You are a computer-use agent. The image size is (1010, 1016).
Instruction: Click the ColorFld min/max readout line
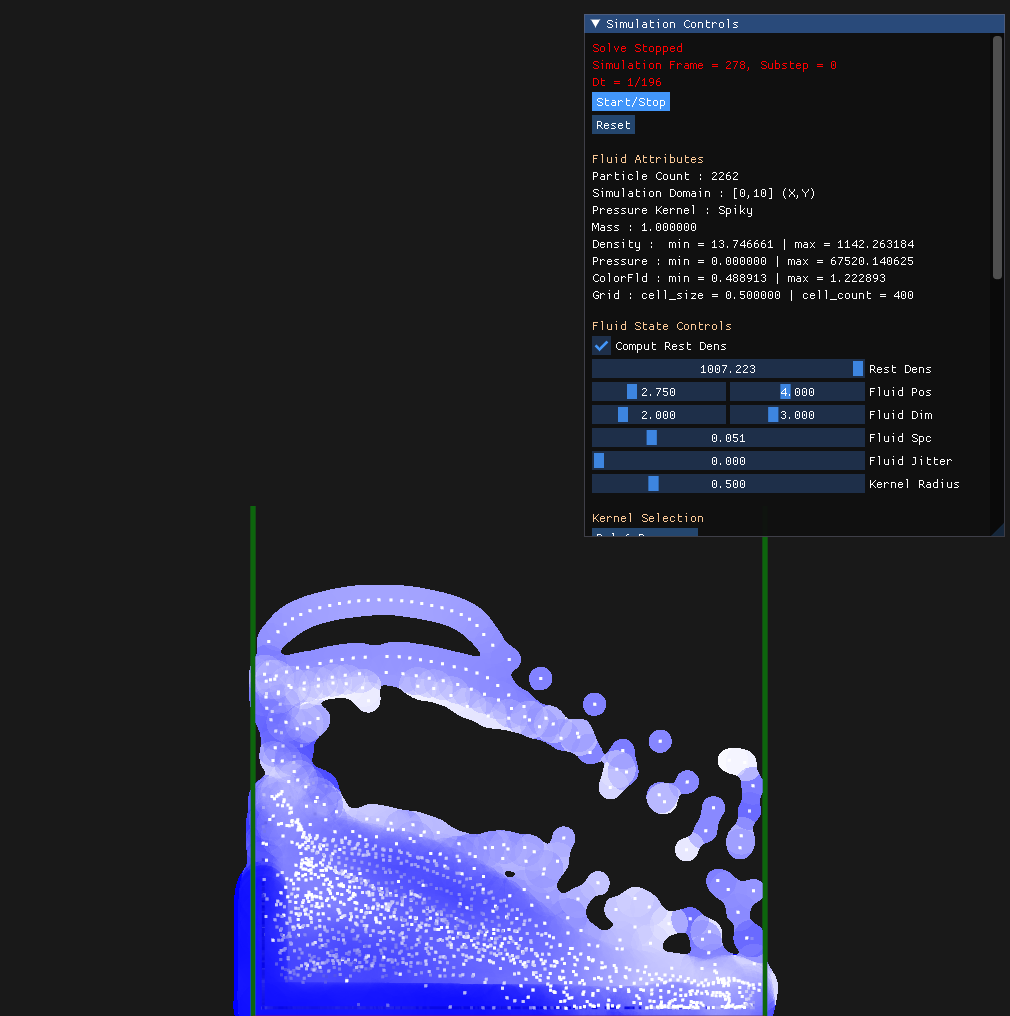739,278
